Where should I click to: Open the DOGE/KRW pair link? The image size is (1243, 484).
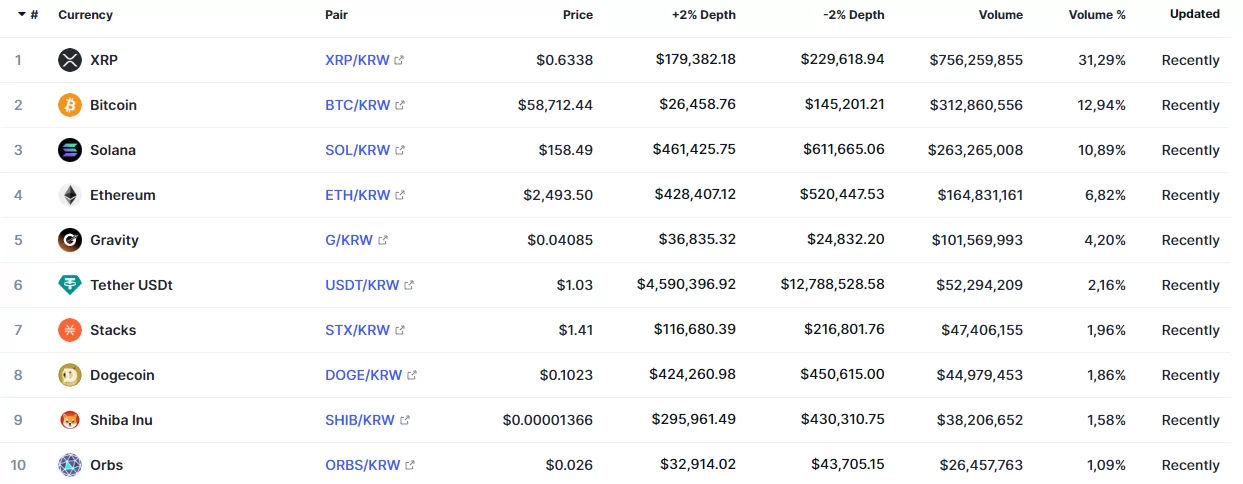[x=363, y=375]
